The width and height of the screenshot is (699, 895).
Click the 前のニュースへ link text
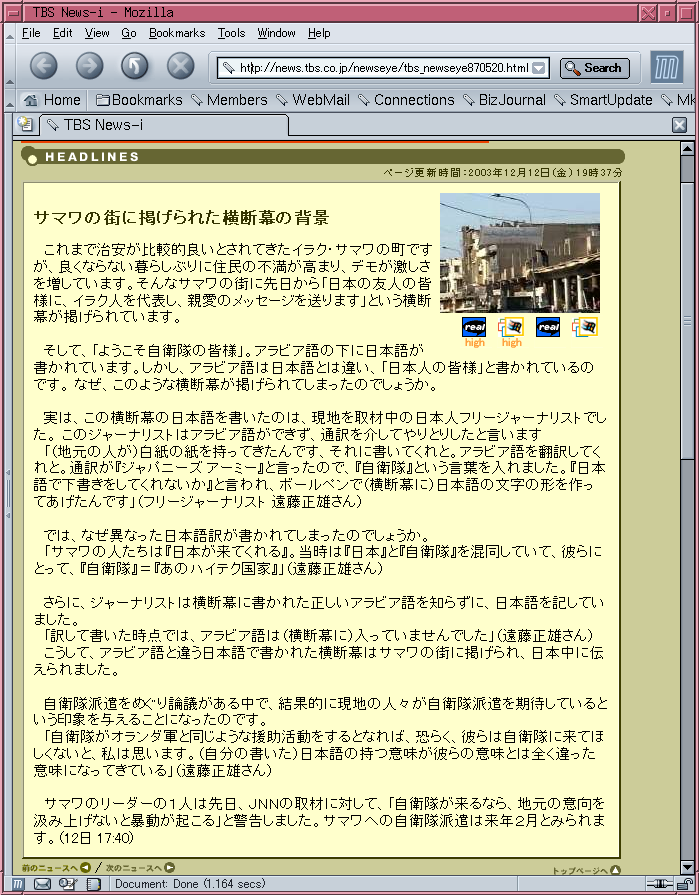click(x=50, y=868)
